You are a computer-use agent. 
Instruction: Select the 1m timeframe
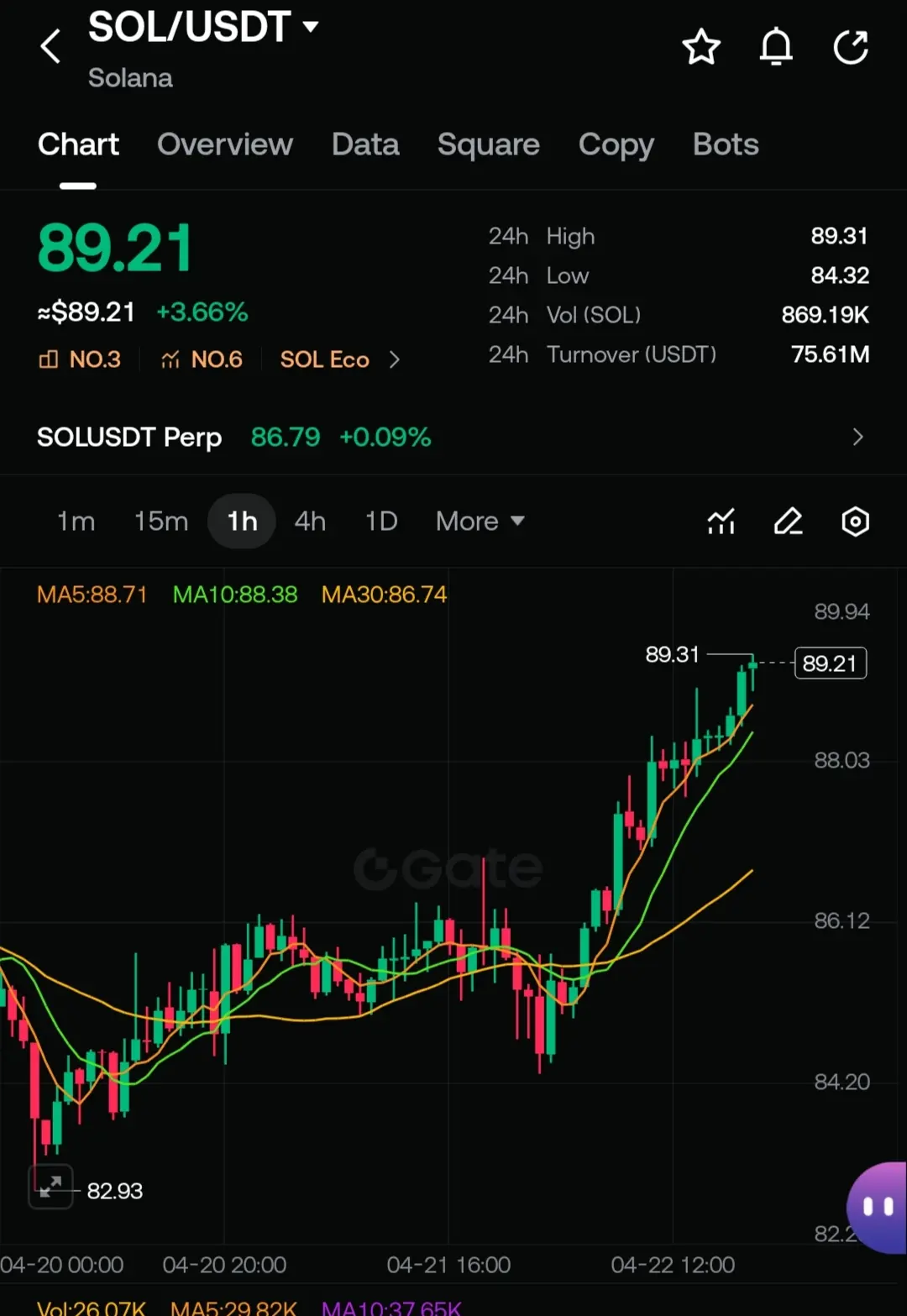(x=76, y=522)
